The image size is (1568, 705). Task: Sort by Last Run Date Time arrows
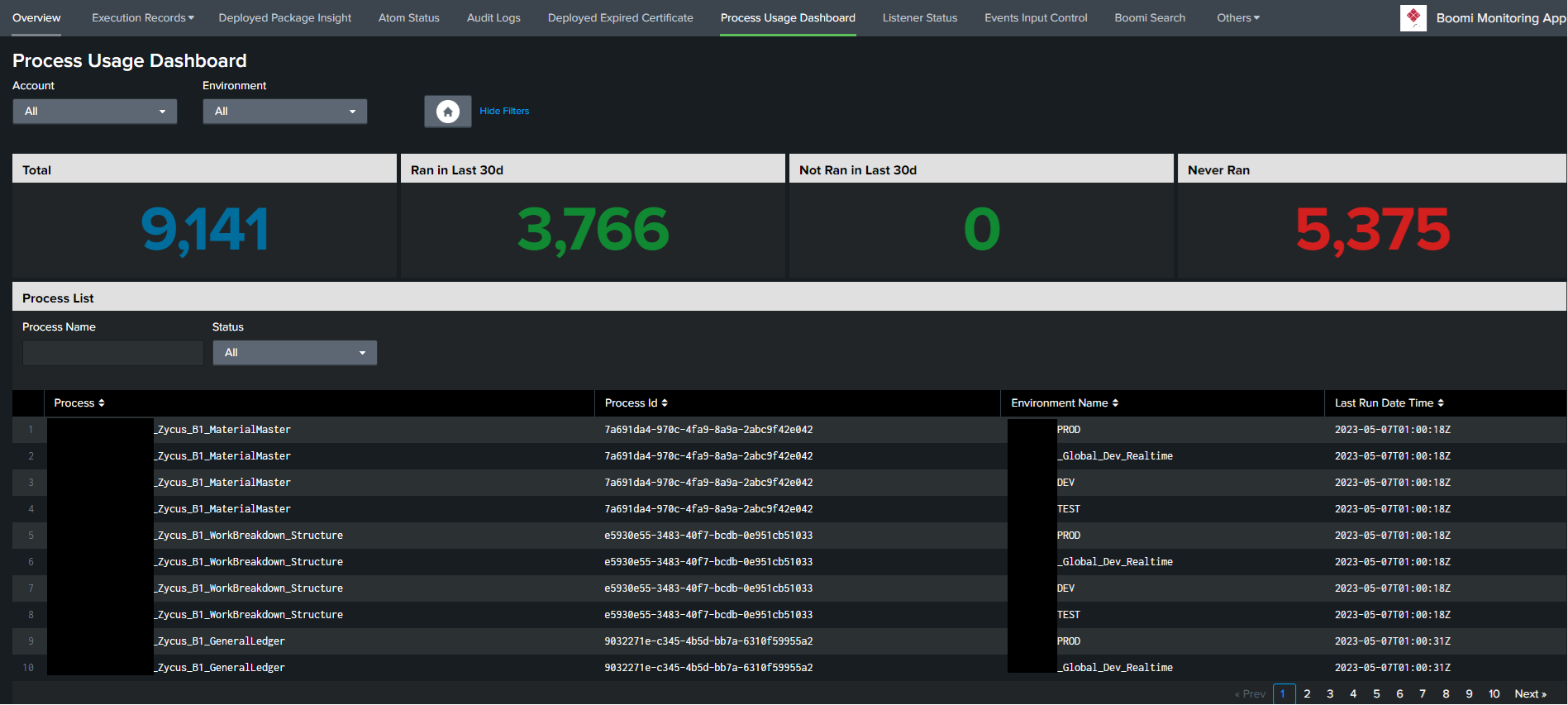coord(1441,403)
